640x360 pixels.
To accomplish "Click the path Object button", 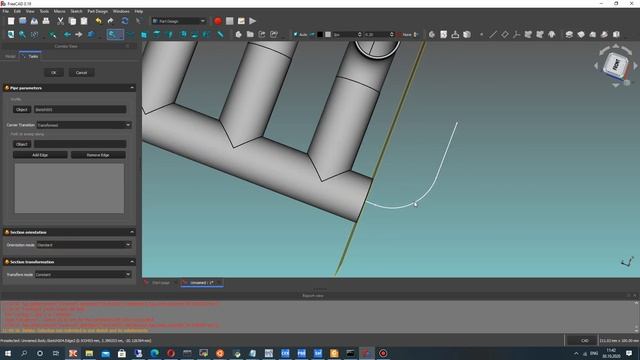I will click(22, 144).
